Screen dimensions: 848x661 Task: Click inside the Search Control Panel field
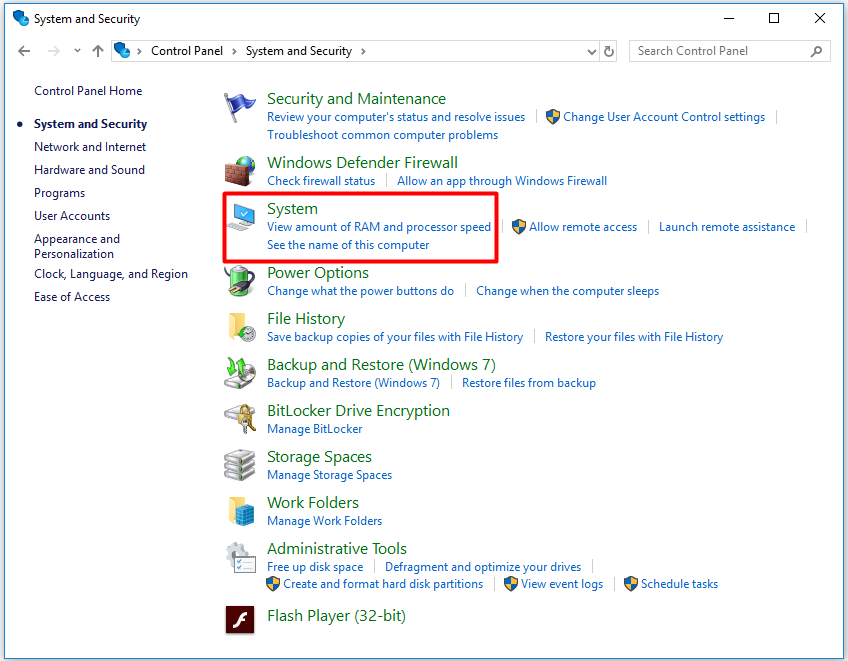[x=720, y=51]
